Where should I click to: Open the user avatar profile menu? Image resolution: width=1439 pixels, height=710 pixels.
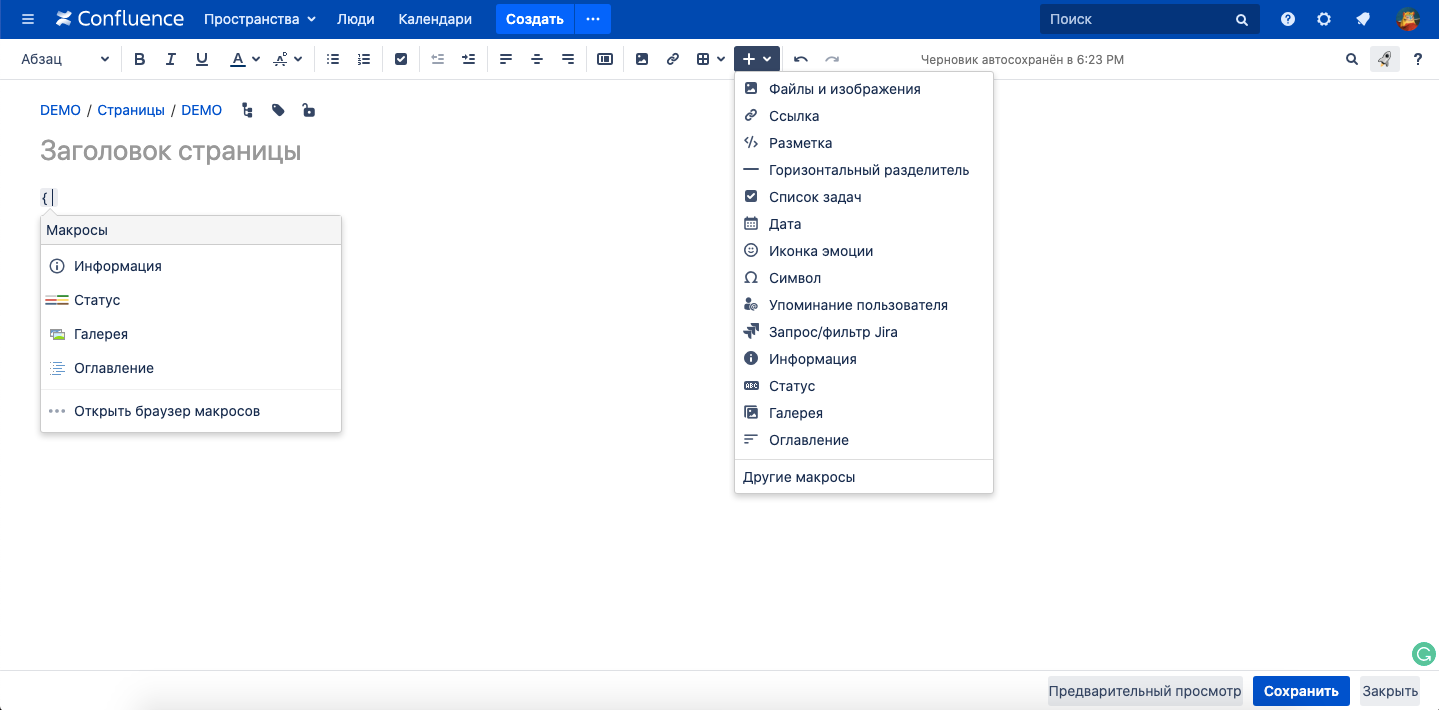pyautogui.click(x=1408, y=19)
